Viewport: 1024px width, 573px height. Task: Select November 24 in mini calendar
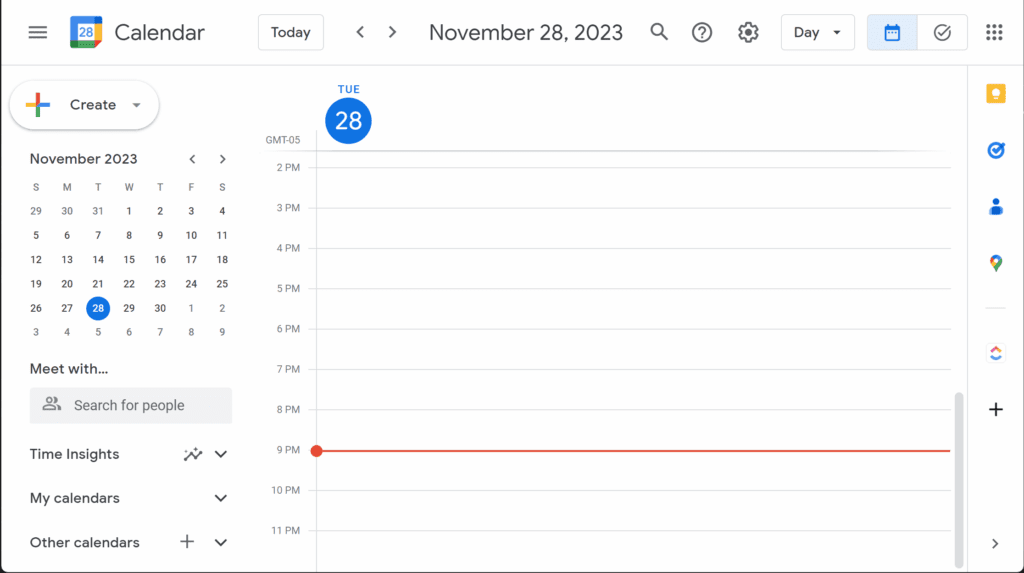point(191,284)
